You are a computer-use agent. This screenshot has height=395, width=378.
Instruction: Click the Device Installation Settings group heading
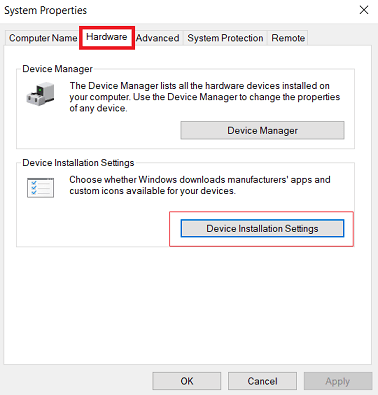[x=78, y=163]
